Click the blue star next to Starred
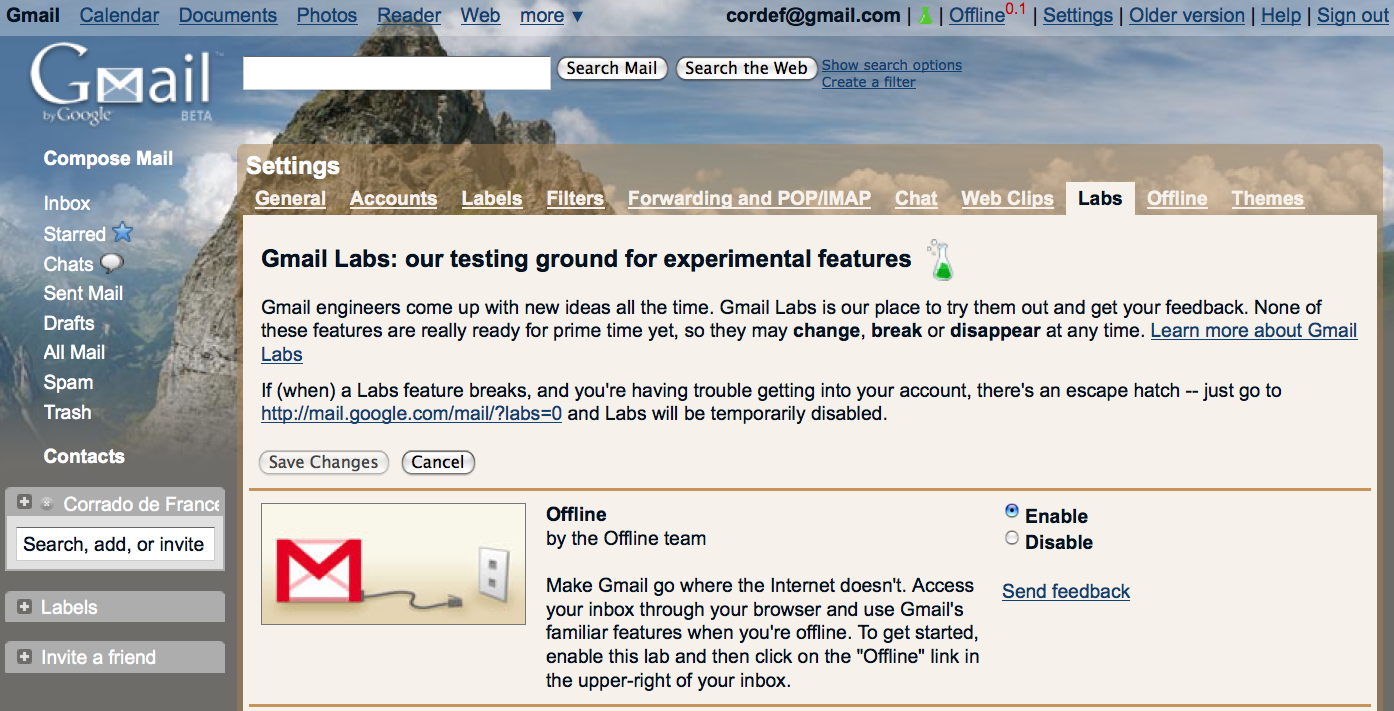 click(122, 233)
